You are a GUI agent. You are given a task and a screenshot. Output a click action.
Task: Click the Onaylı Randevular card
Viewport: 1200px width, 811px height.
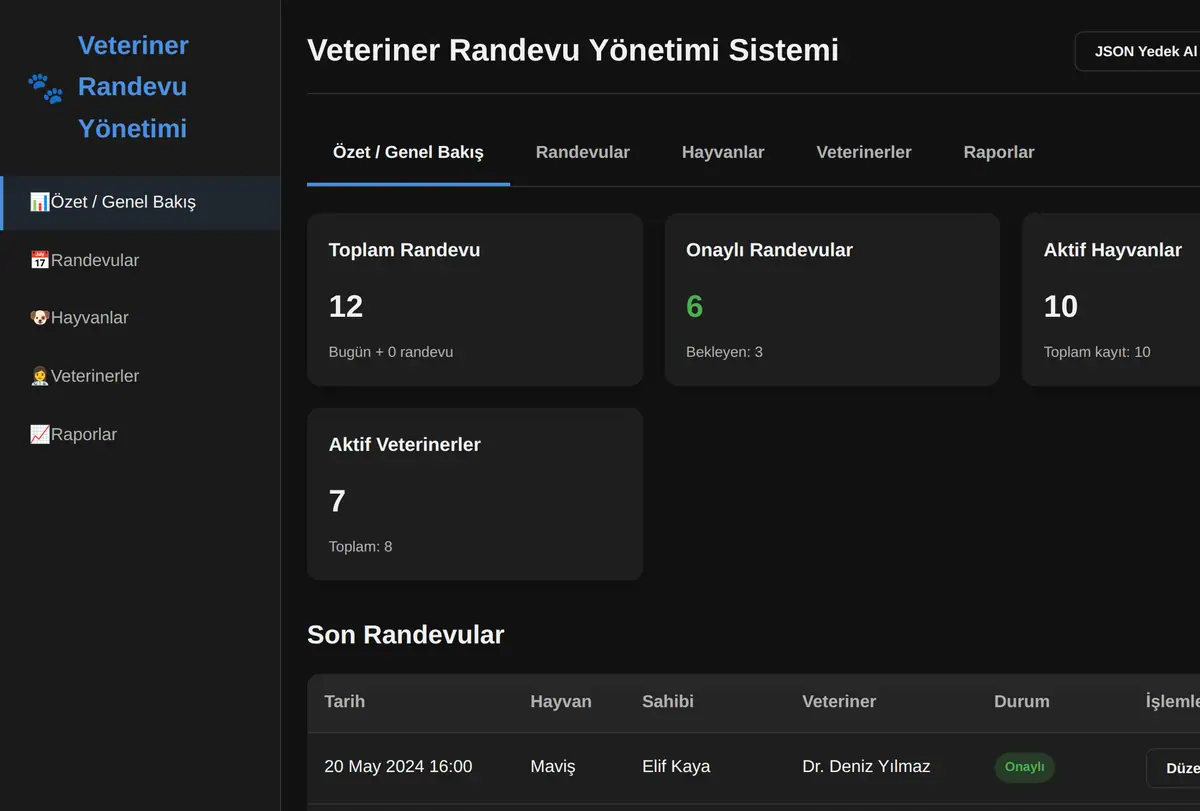pos(832,299)
